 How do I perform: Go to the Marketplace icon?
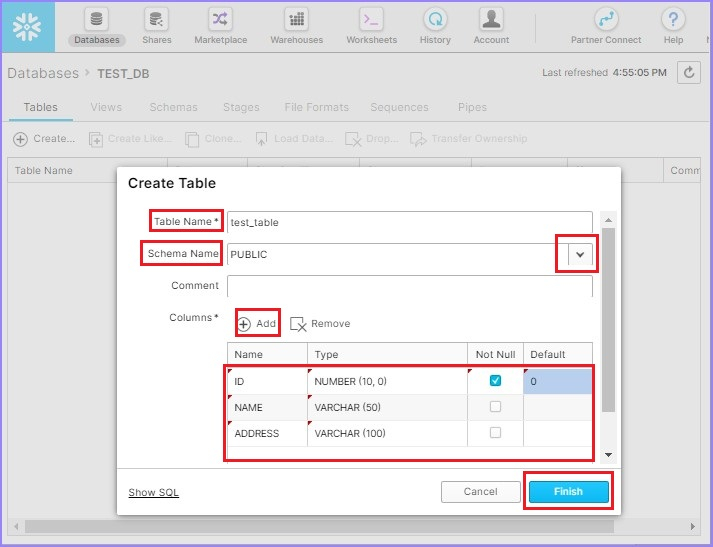pos(221,19)
